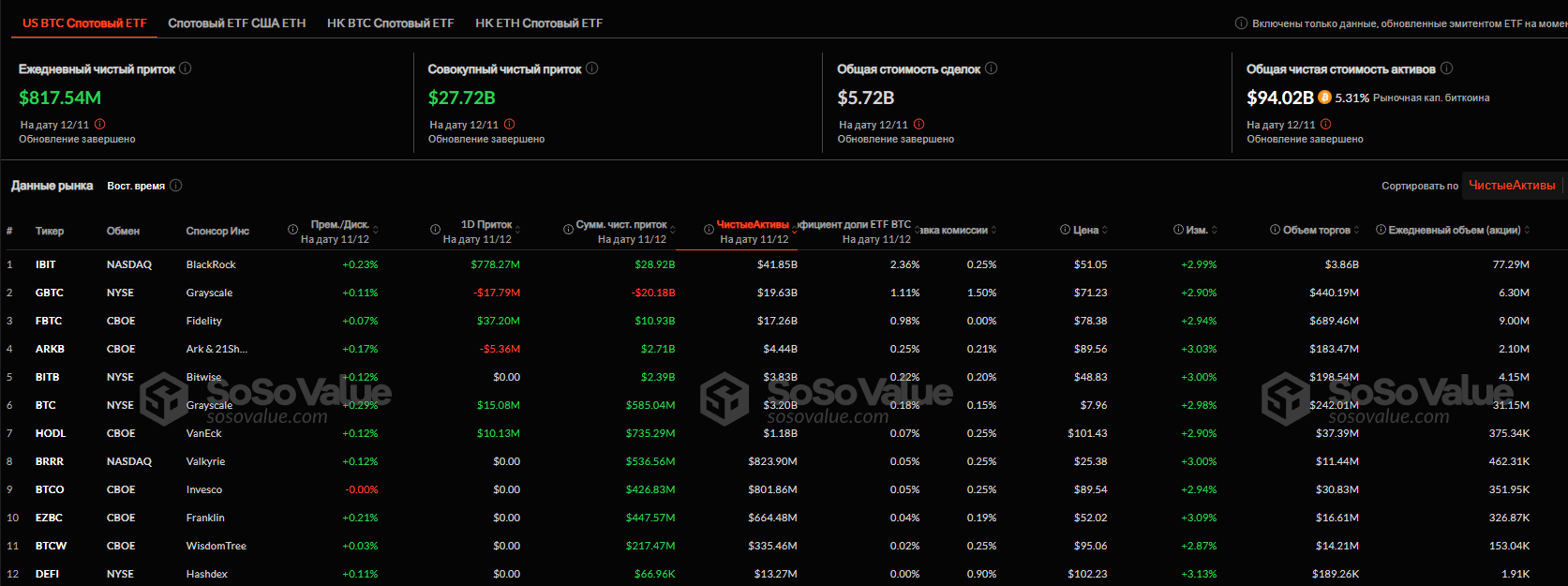Click the orange Bitcoin icon near $94.02B
The height and width of the screenshot is (586, 1568).
pyautogui.click(x=1324, y=97)
